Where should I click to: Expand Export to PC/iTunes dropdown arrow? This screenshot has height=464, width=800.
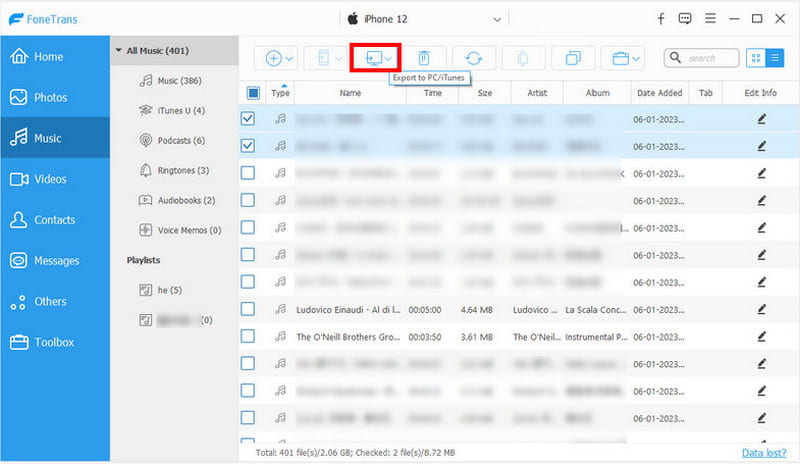(x=388, y=59)
